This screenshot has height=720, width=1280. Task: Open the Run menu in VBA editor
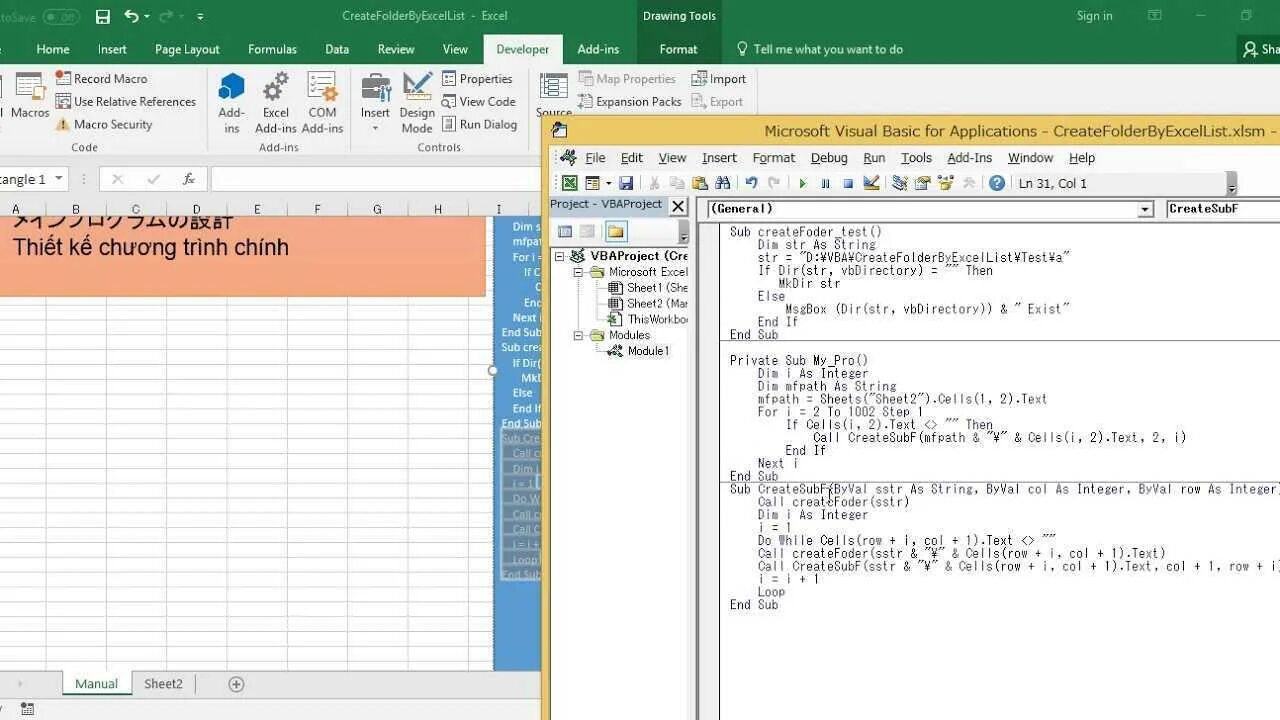point(874,157)
